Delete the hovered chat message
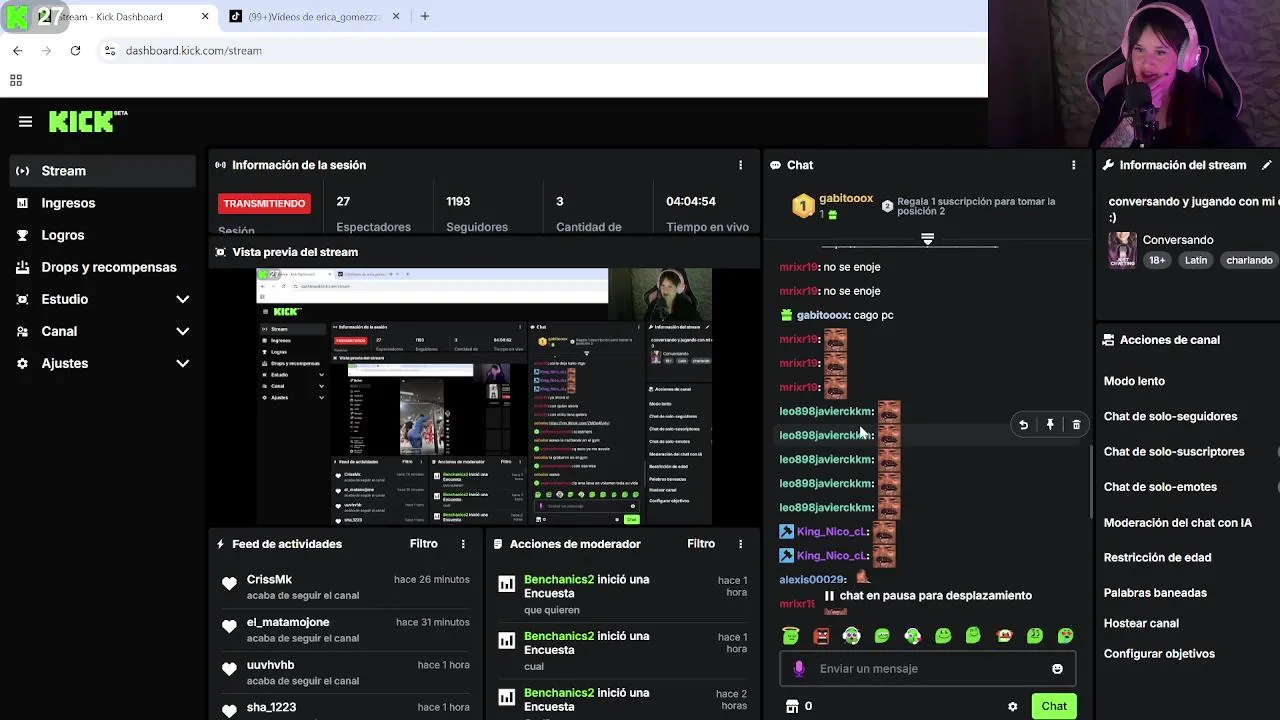Screen dimensions: 1280x720 coord(1076,425)
